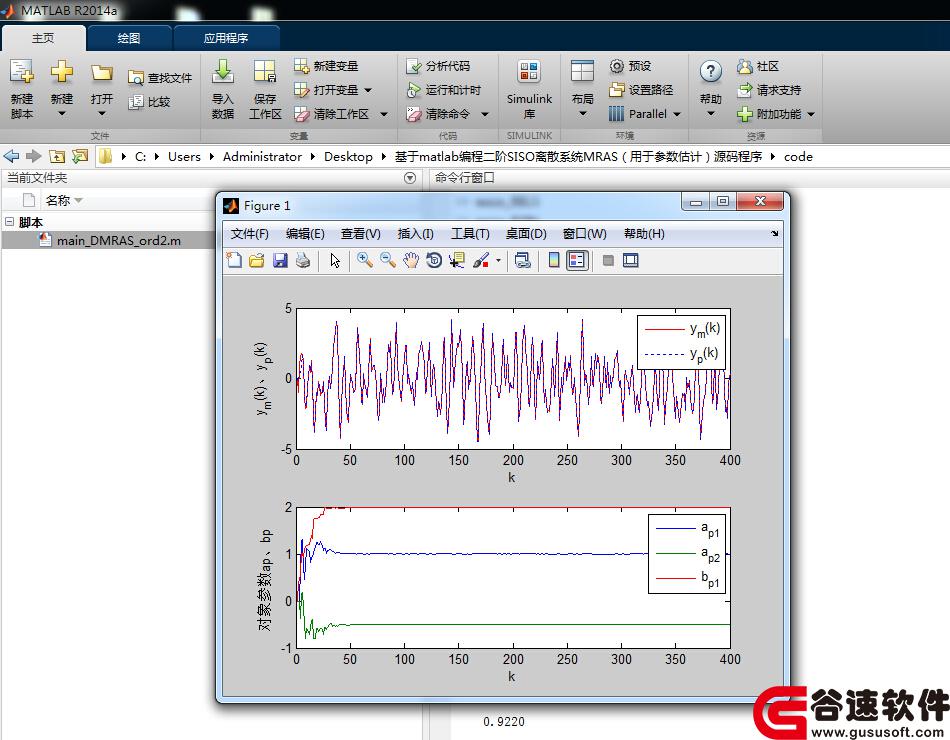Click Set Path (设置路径)
The image size is (950, 740).
point(641,90)
